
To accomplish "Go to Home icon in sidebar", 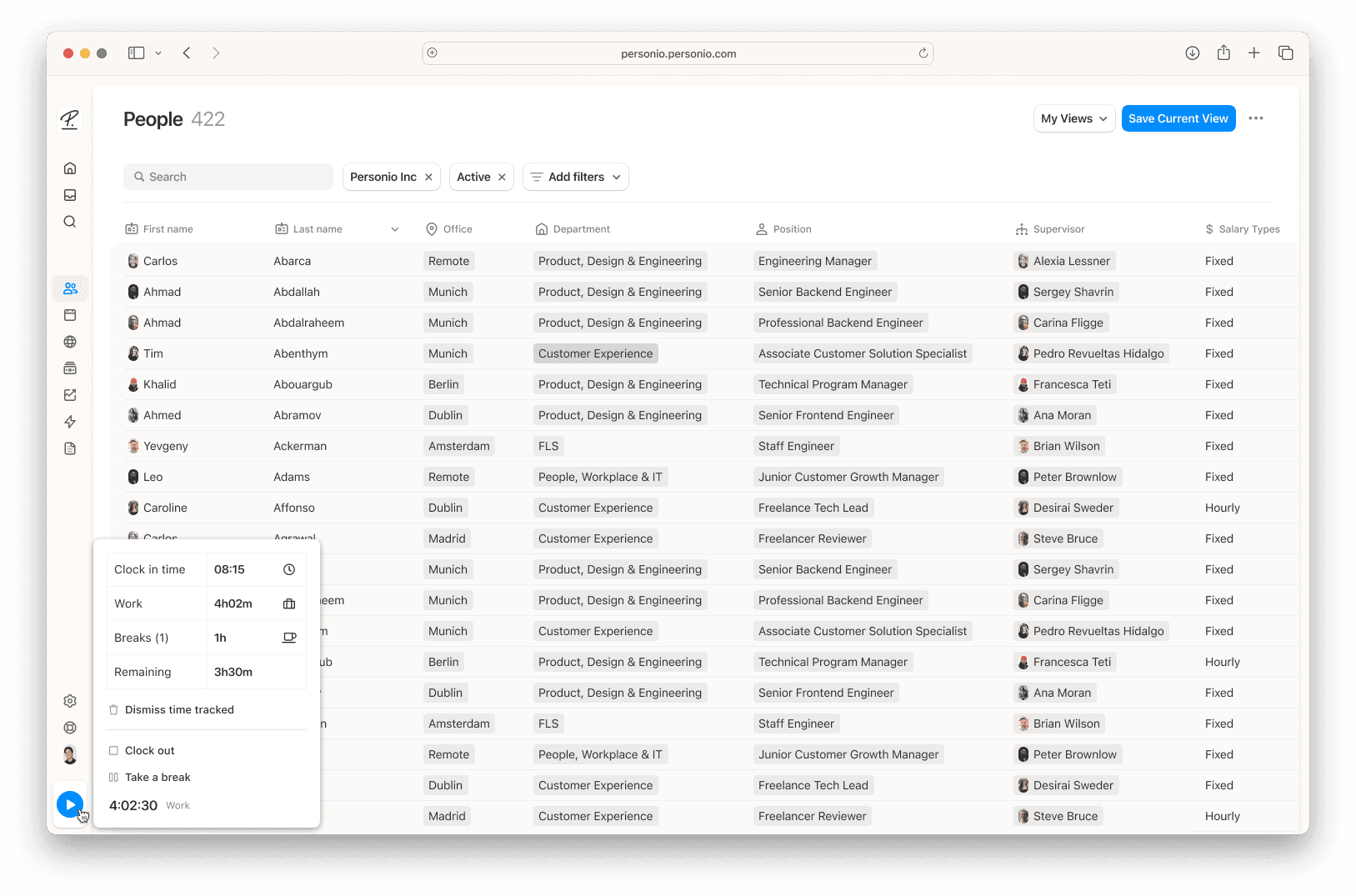I will 70,168.
